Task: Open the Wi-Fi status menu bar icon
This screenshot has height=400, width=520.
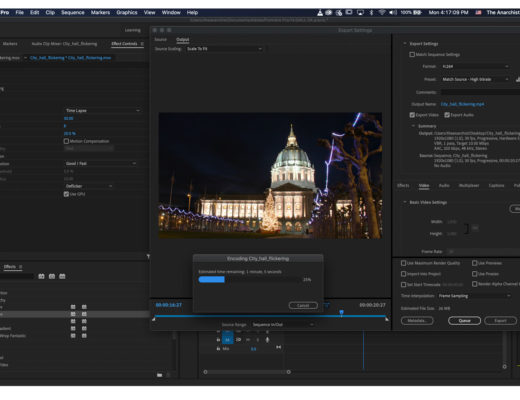Action: click(382, 13)
